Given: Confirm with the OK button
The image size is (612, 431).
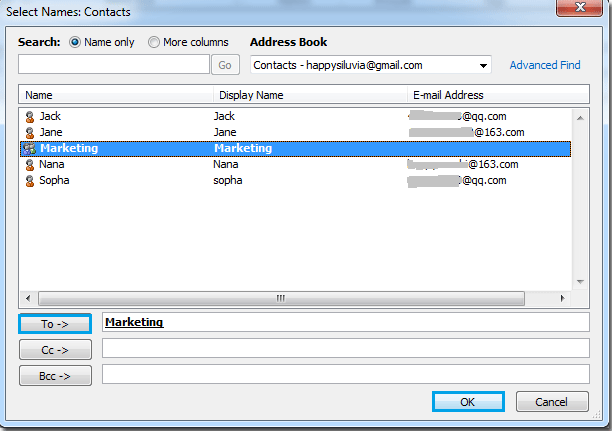Looking at the screenshot, I should click(468, 402).
